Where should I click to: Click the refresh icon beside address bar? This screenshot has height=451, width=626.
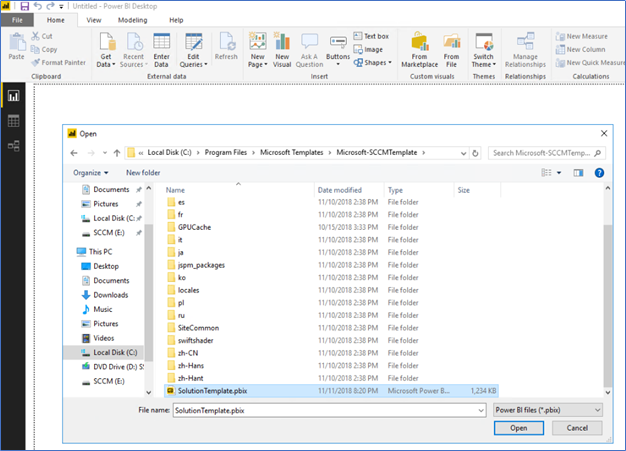(x=475, y=153)
